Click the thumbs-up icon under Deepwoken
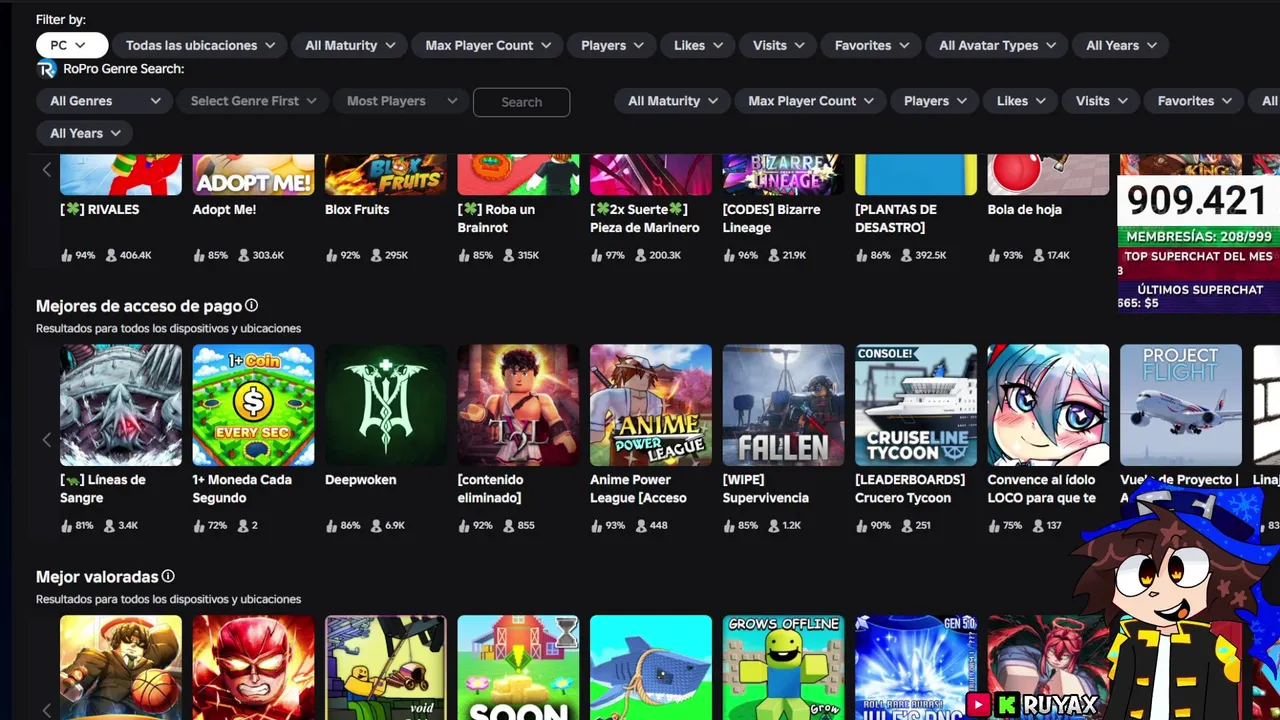 (x=332, y=525)
